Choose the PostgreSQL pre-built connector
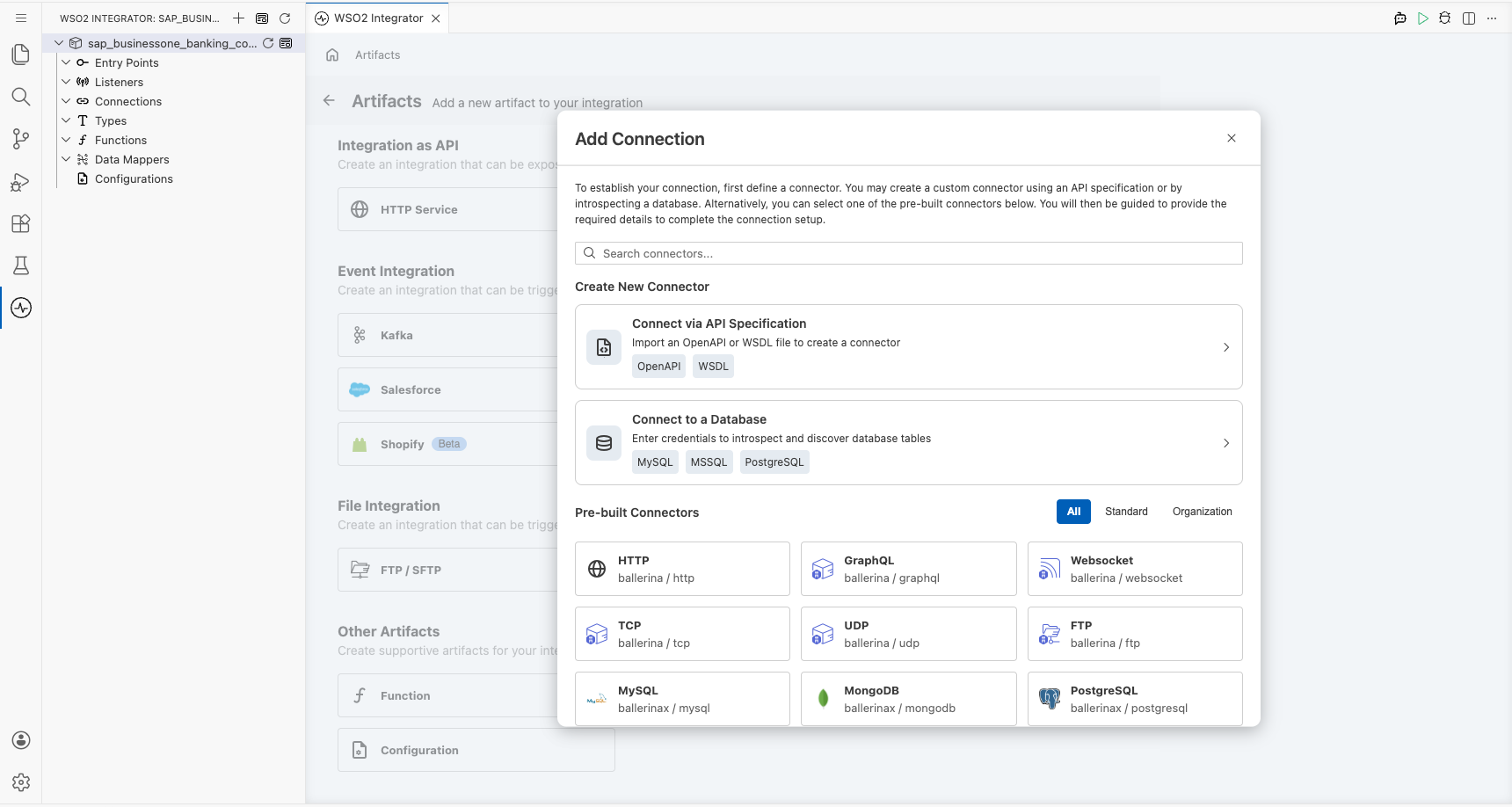The height and width of the screenshot is (807, 1512). pos(1135,699)
